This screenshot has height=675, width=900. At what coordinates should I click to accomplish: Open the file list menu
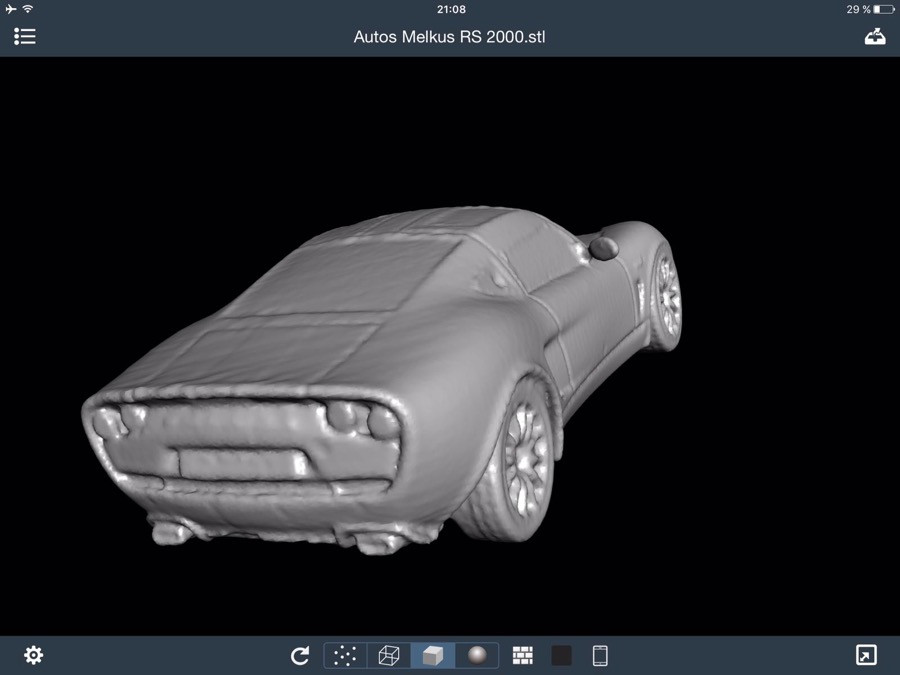25,36
